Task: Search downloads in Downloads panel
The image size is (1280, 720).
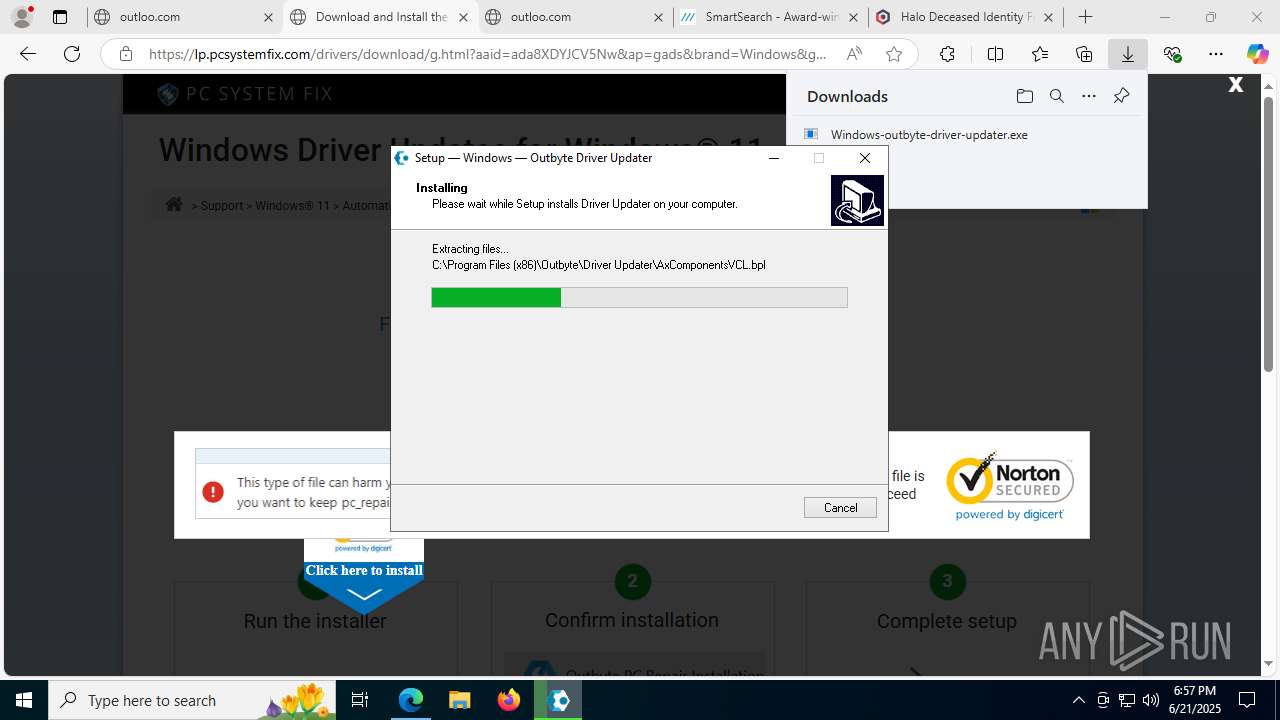Action: [1056, 96]
